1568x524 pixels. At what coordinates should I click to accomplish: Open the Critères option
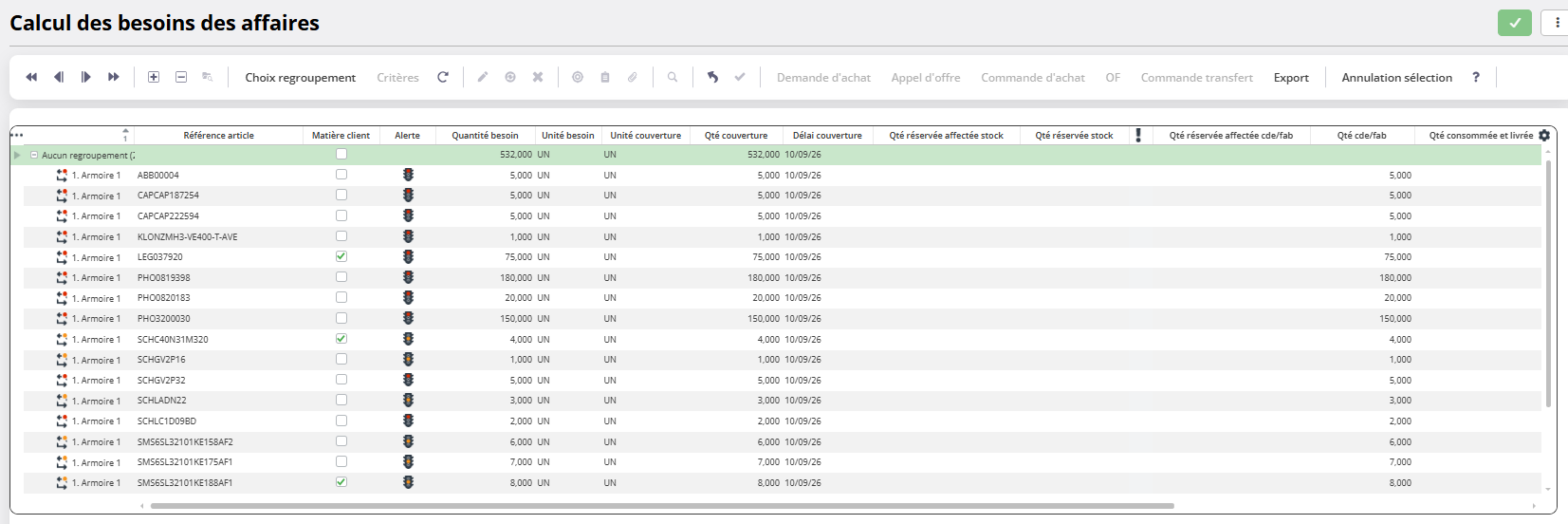[x=397, y=78]
